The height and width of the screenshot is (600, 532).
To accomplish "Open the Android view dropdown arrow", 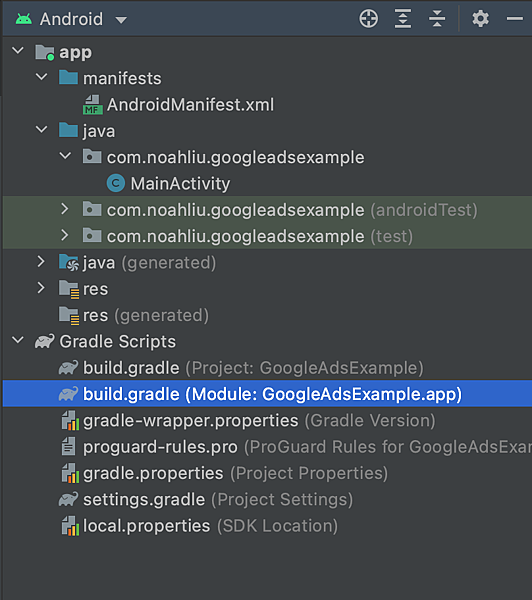I will click(121, 20).
